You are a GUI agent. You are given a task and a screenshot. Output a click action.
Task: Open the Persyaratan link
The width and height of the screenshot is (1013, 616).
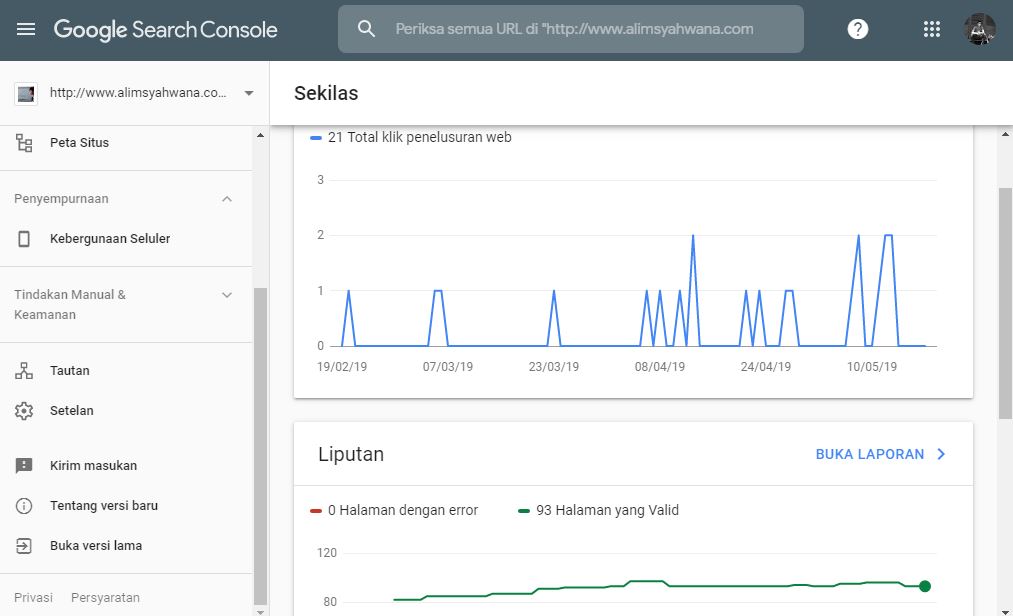[105, 598]
